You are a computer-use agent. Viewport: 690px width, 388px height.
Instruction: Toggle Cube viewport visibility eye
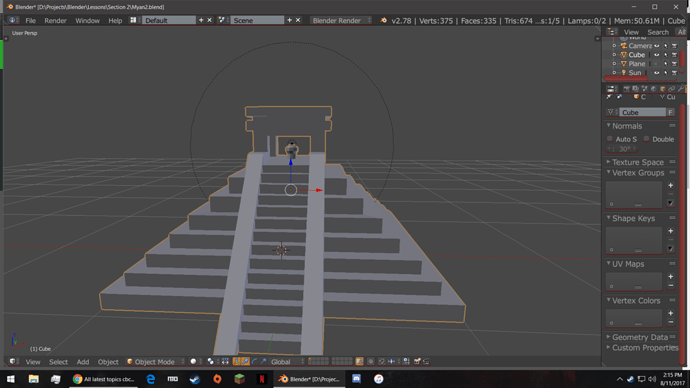coord(657,55)
